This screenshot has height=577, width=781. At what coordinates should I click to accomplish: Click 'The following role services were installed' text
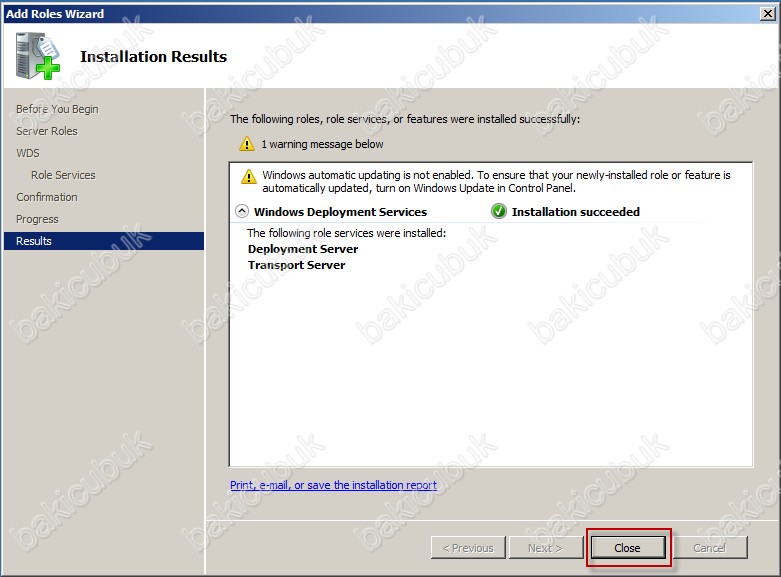347,233
